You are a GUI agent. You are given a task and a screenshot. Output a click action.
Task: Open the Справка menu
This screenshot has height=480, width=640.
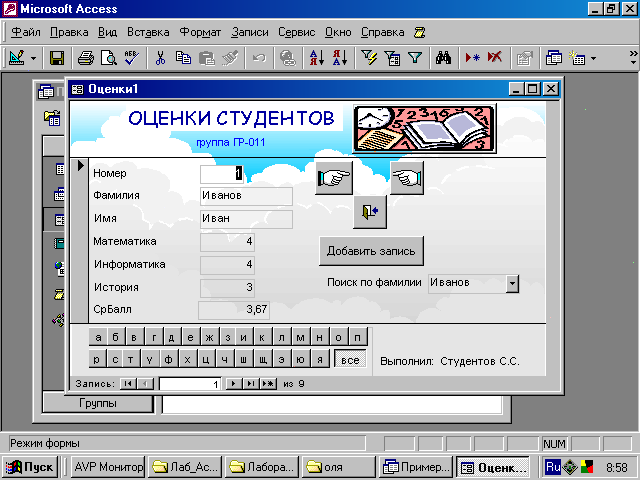point(382,32)
